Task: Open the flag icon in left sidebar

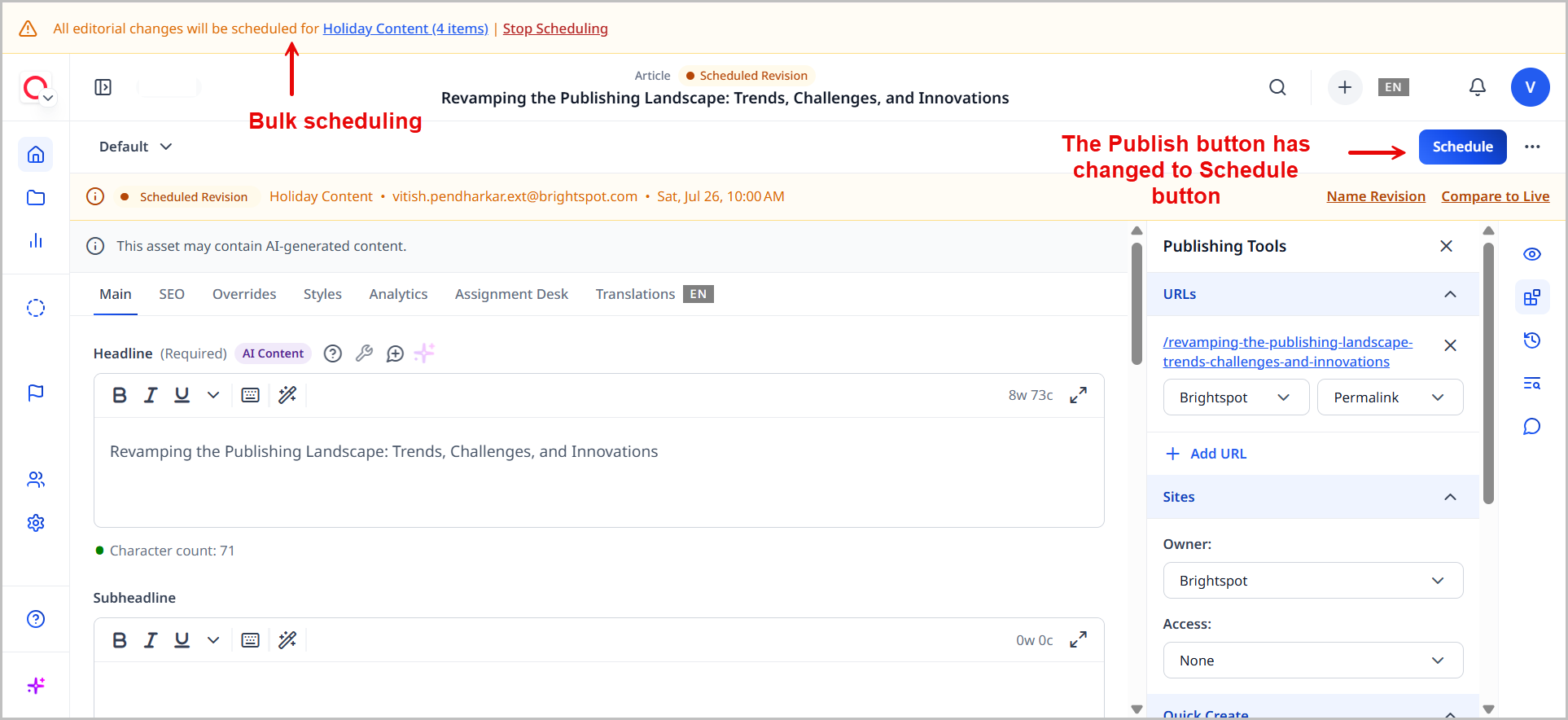Action: click(x=36, y=393)
